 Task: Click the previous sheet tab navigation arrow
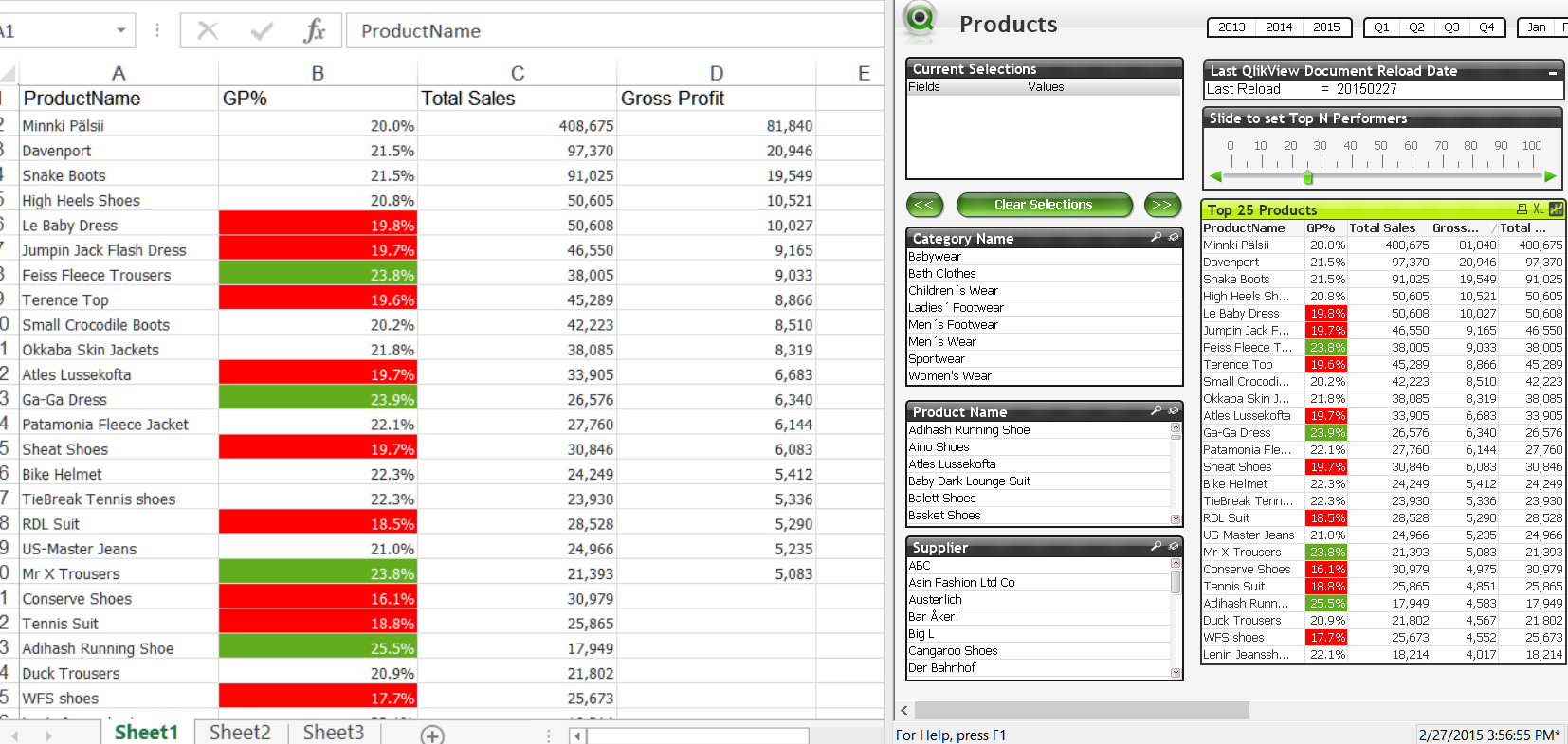[x=14, y=735]
